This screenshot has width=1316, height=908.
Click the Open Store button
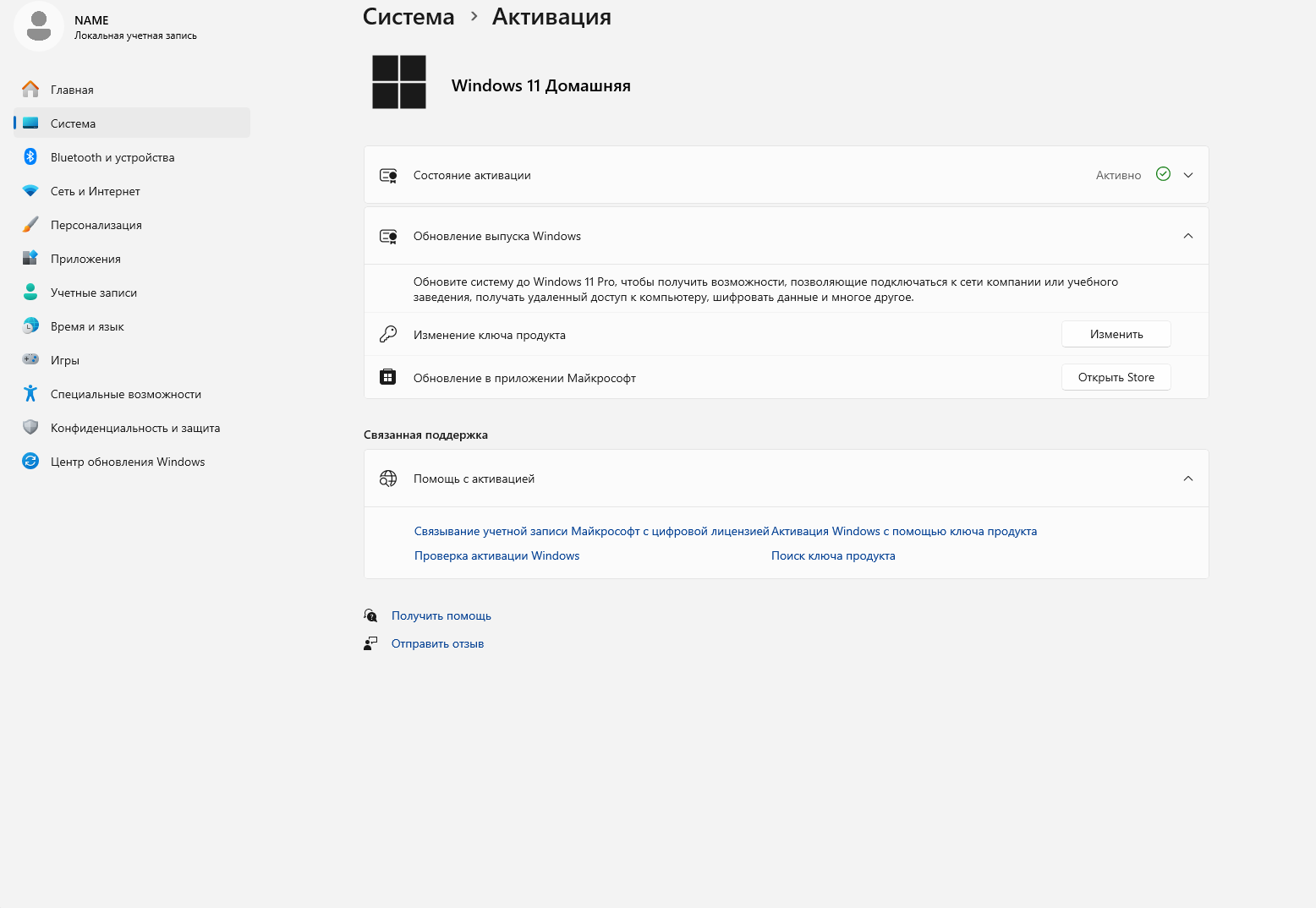coord(1116,377)
